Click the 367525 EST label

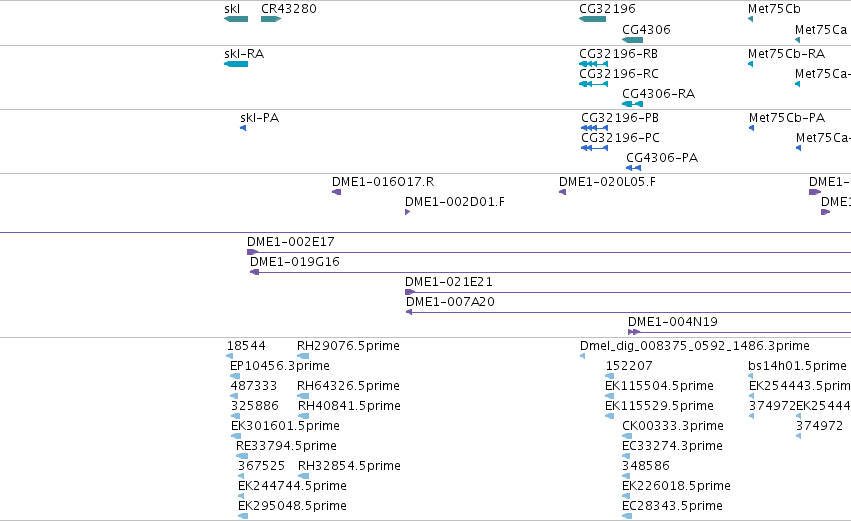(x=261, y=466)
